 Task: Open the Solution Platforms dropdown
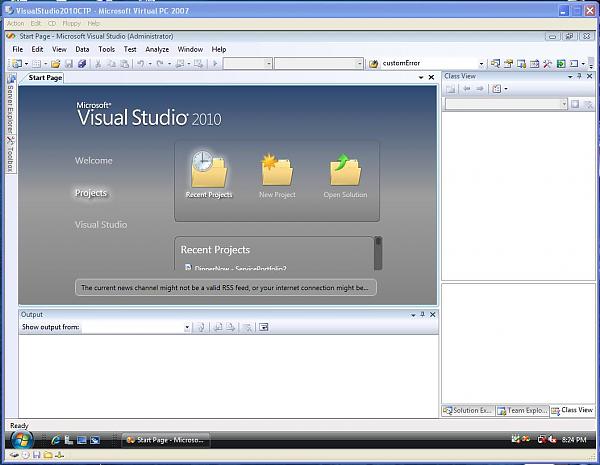(x=359, y=64)
